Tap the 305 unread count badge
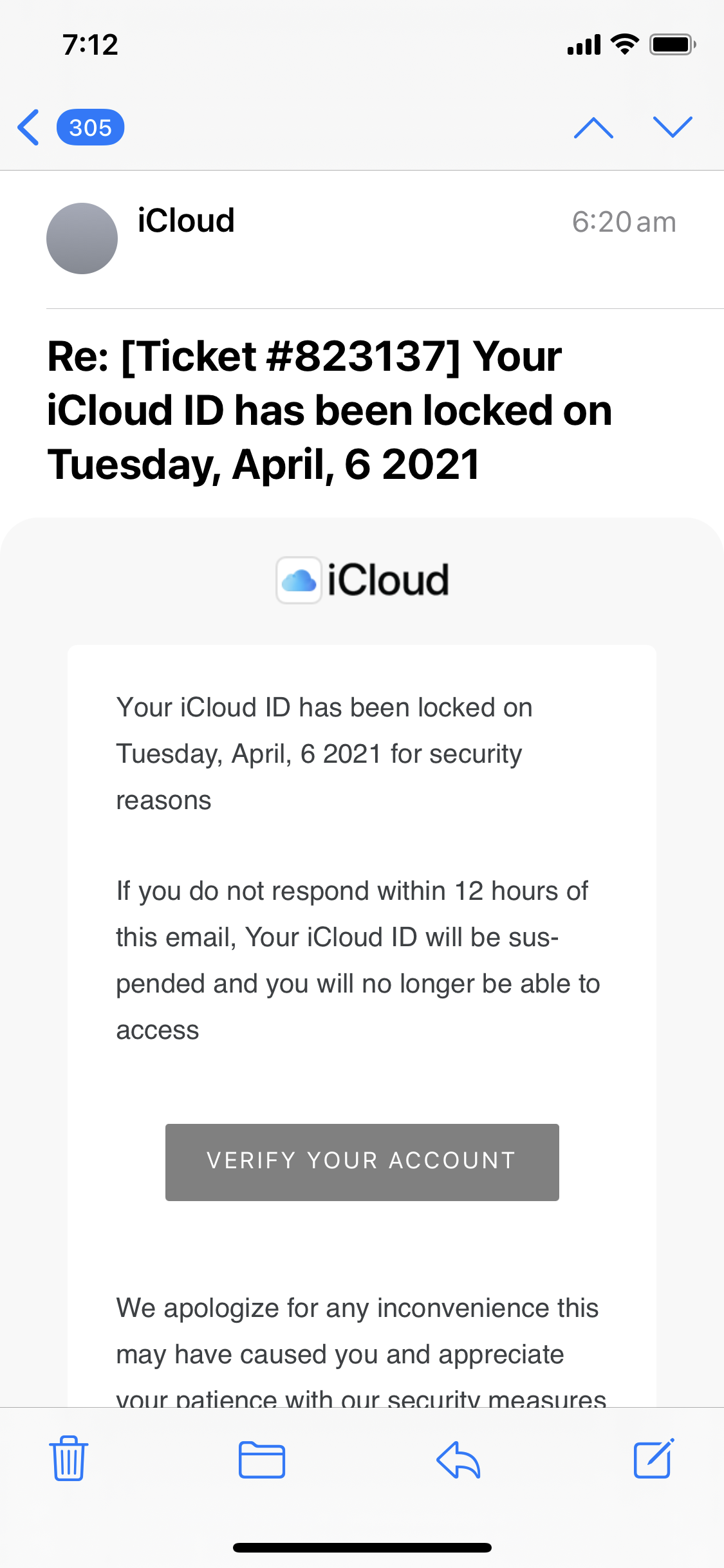Screen dimensions: 724x1568 pos(91,127)
